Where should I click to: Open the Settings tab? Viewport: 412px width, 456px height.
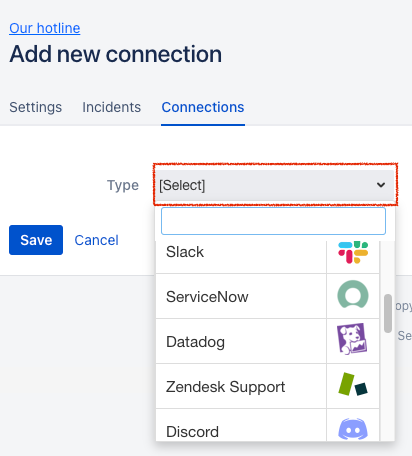click(x=36, y=107)
